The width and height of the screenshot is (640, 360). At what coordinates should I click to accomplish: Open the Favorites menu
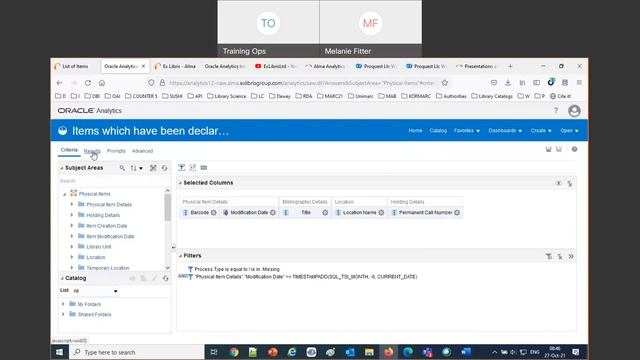click(x=467, y=131)
